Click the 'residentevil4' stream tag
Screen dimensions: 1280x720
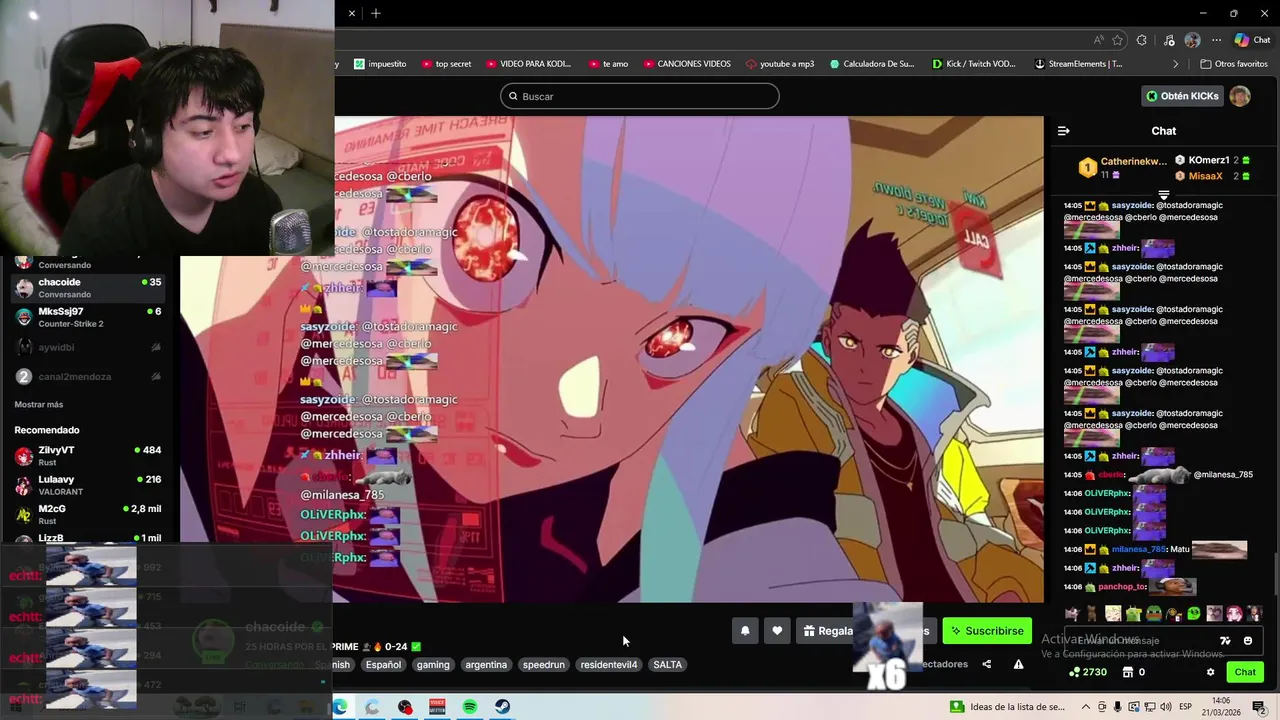pos(609,664)
